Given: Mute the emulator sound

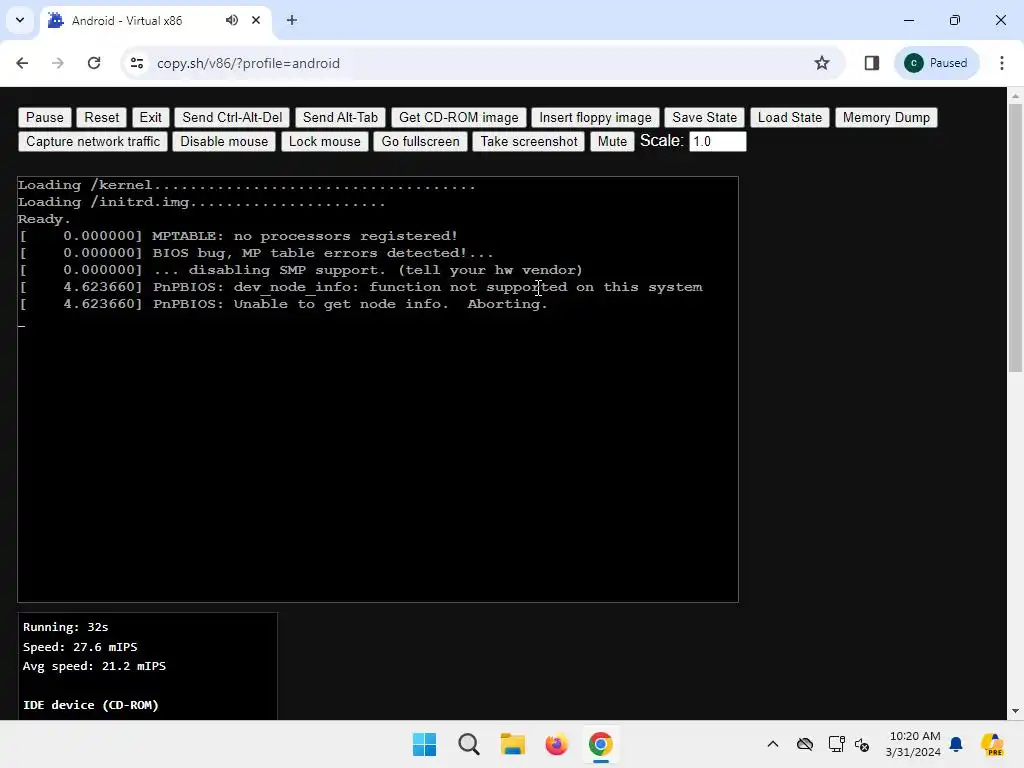Looking at the screenshot, I should tap(612, 142).
